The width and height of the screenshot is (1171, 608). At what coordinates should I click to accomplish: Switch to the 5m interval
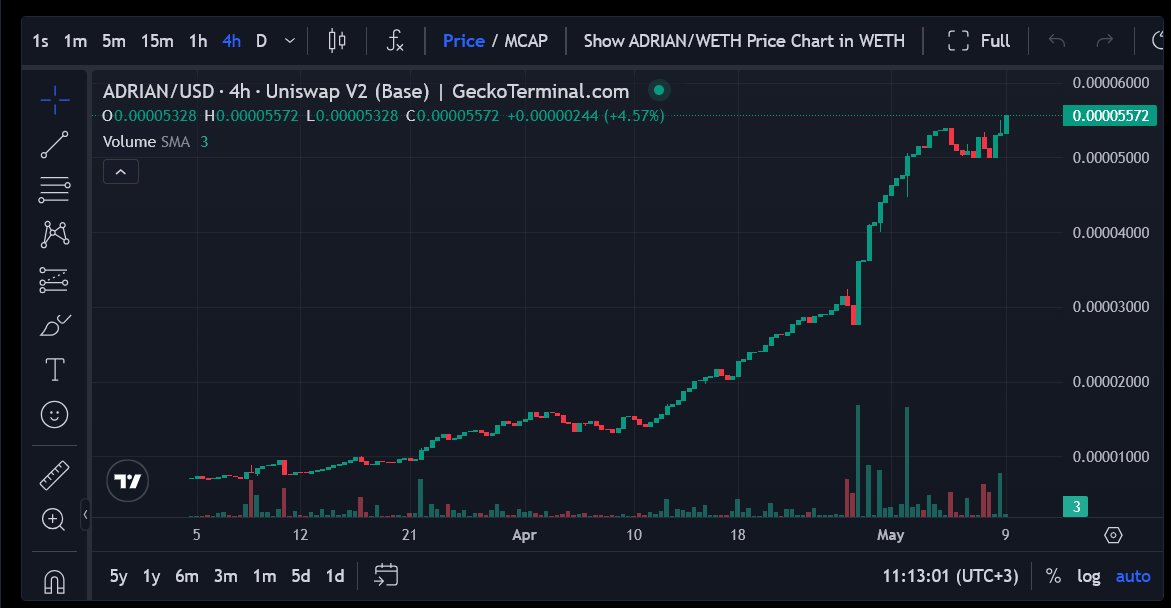pos(114,41)
